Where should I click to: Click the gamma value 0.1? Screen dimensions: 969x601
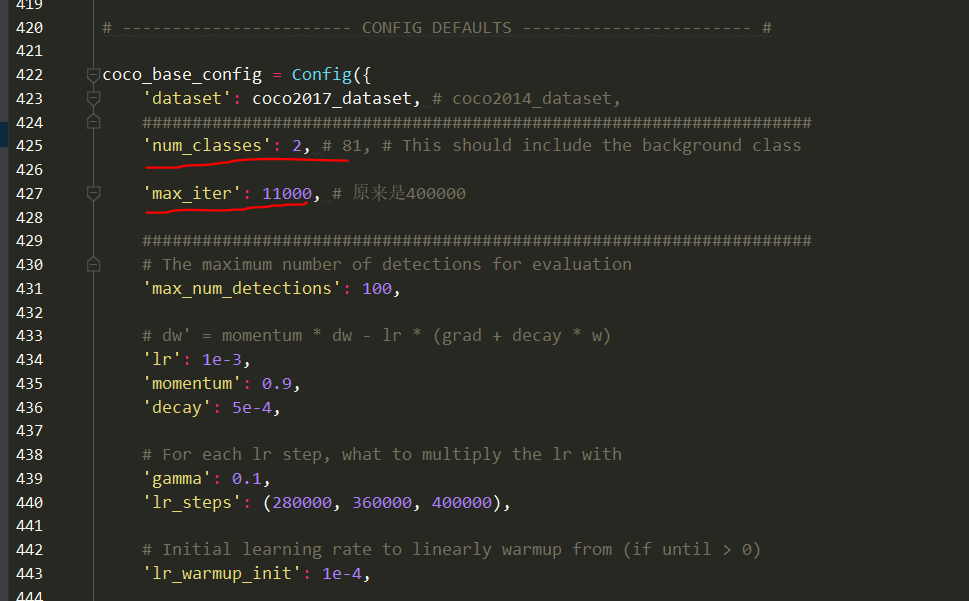coord(247,479)
